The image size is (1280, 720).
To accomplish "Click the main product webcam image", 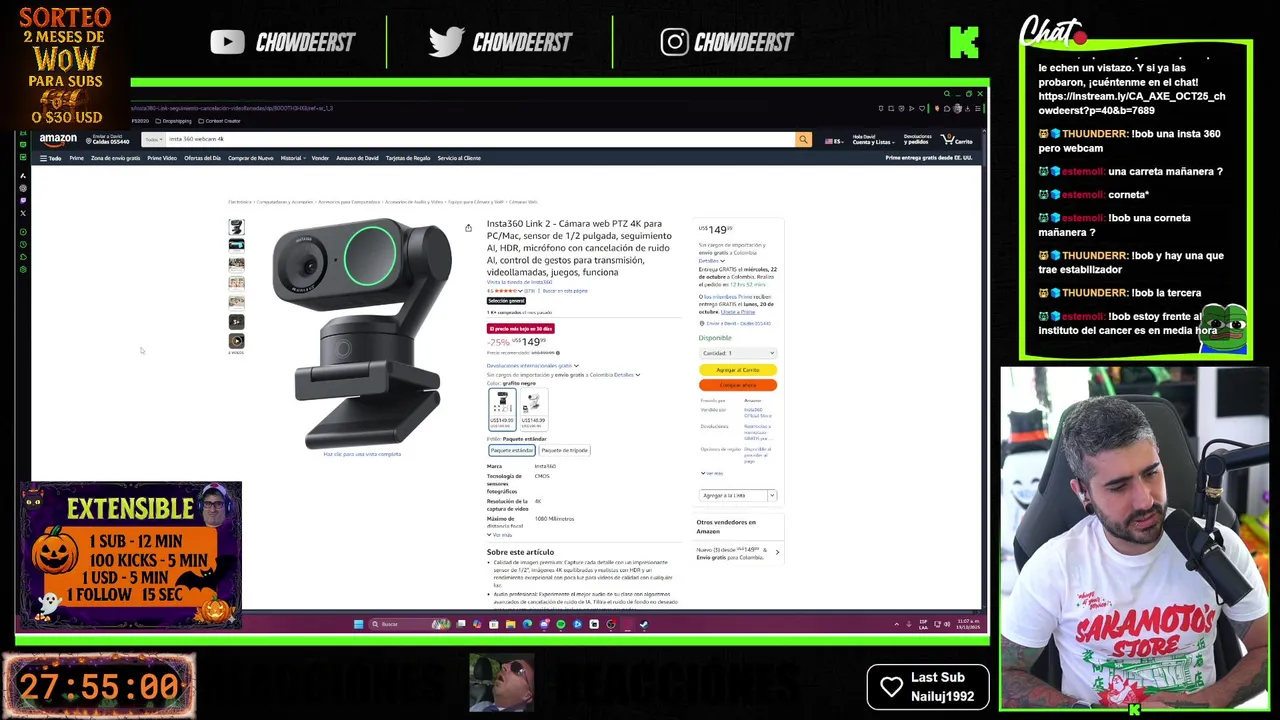I will coord(362,332).
